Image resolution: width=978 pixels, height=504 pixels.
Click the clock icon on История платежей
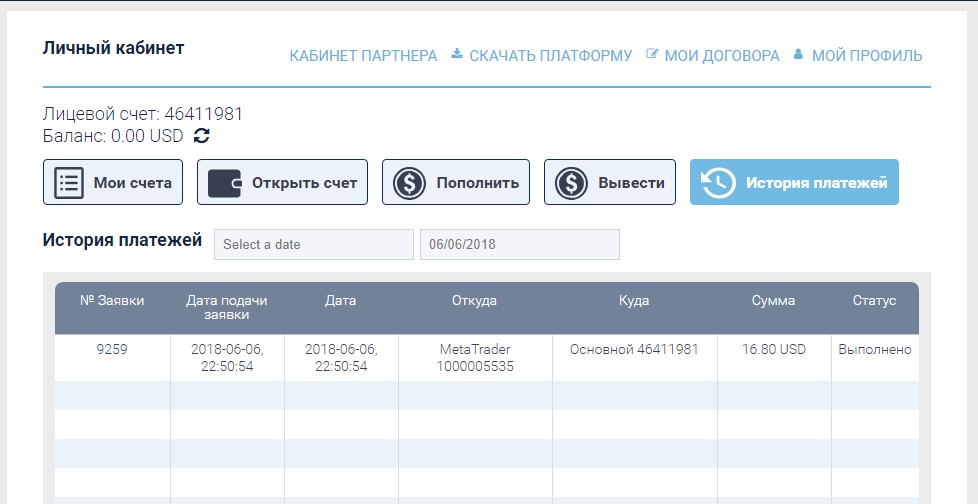pos(718,183)
